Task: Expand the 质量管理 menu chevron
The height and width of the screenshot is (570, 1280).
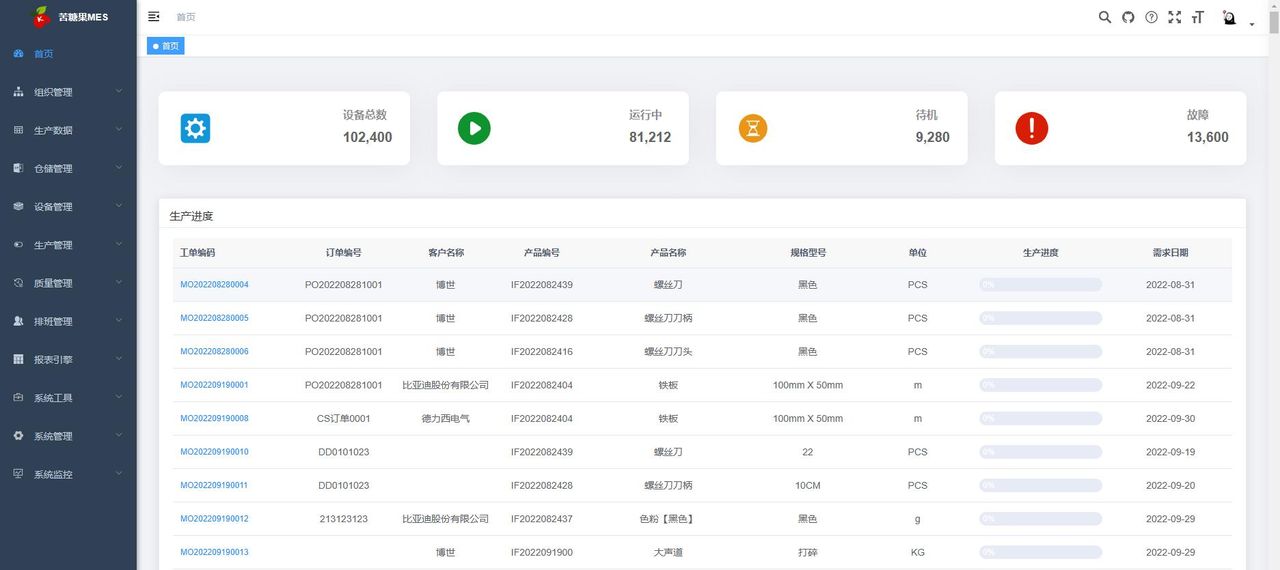Action: click(119, 283)
